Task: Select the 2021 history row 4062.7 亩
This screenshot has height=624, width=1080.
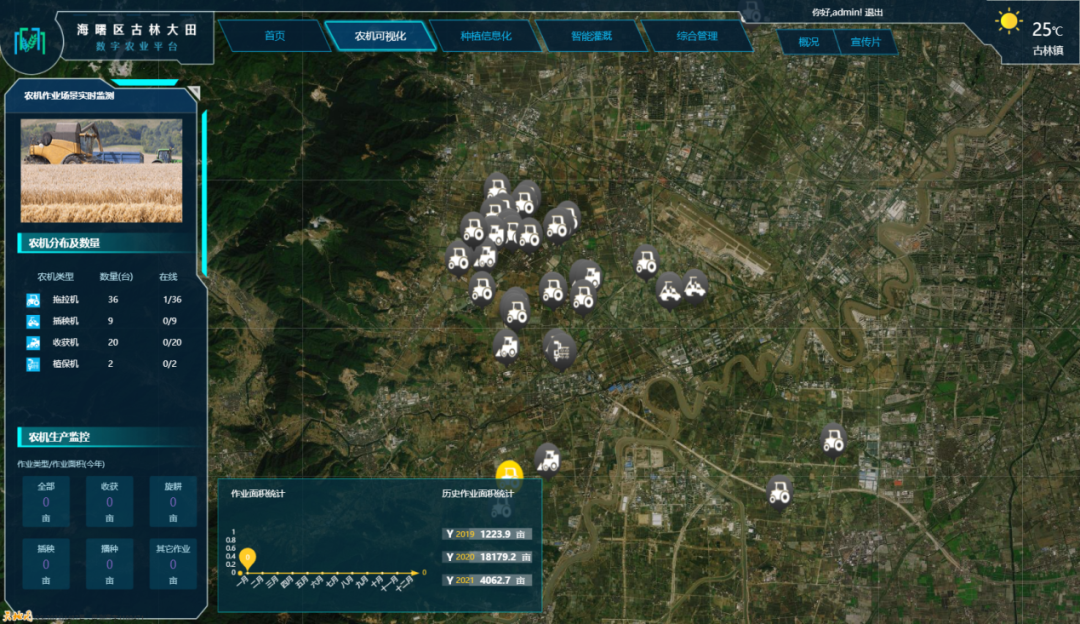Action: pos(486,580)
